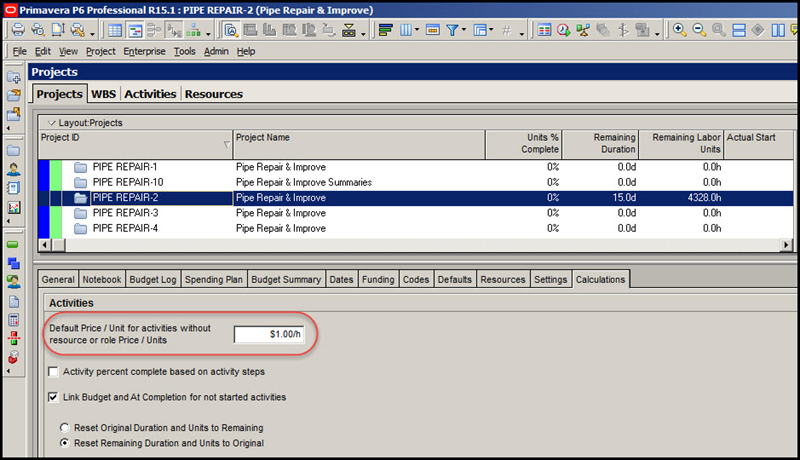
Task: Click the Remaining Labor Units column header
Action: tap(681, 145)
